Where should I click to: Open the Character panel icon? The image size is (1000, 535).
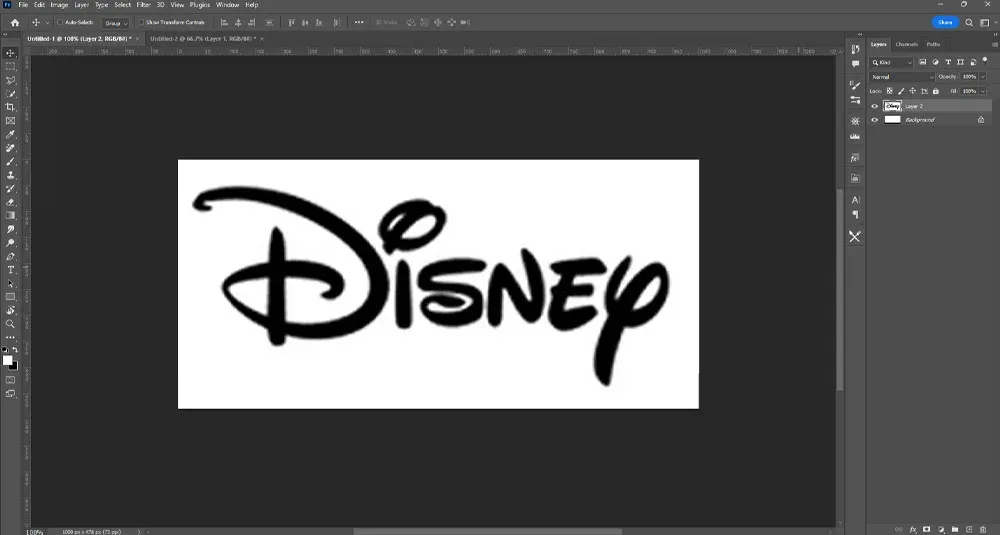pyautogui.click(x=855, y=200)
